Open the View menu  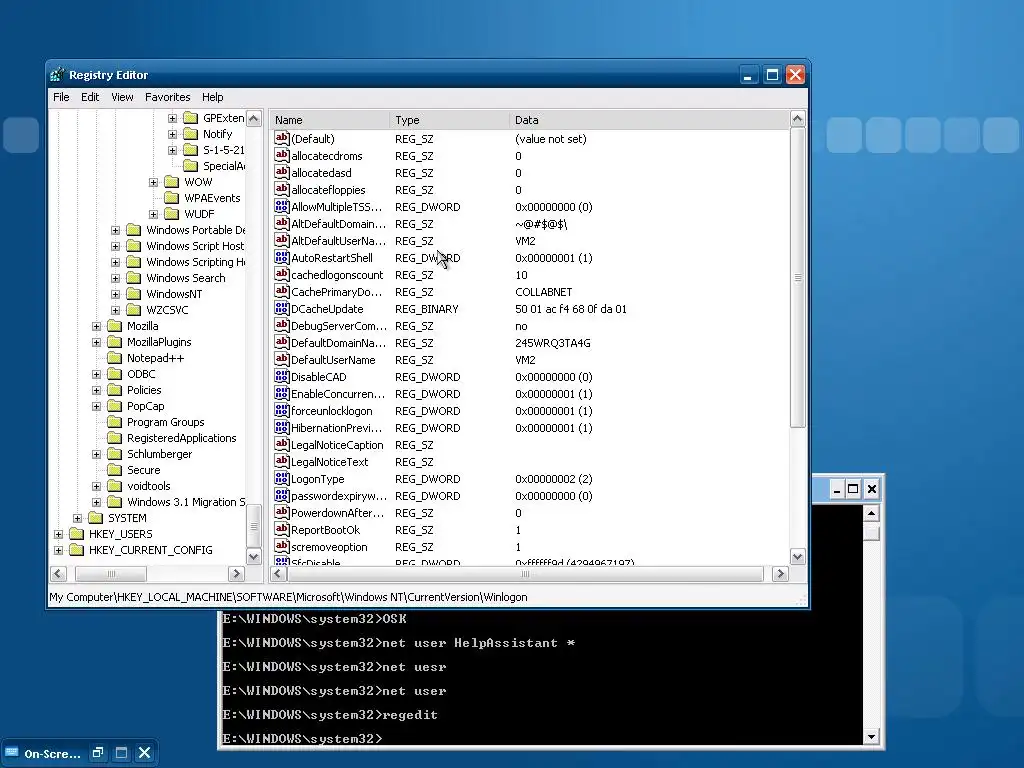122,97
